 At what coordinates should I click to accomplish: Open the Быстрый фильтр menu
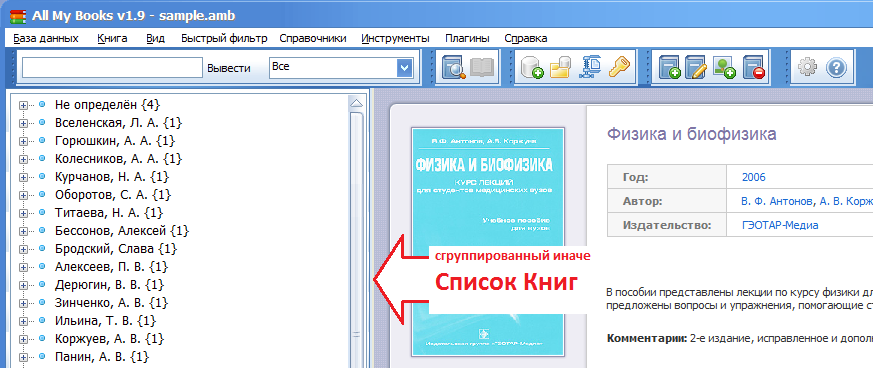pyautogui.click(x=224, y=38)
